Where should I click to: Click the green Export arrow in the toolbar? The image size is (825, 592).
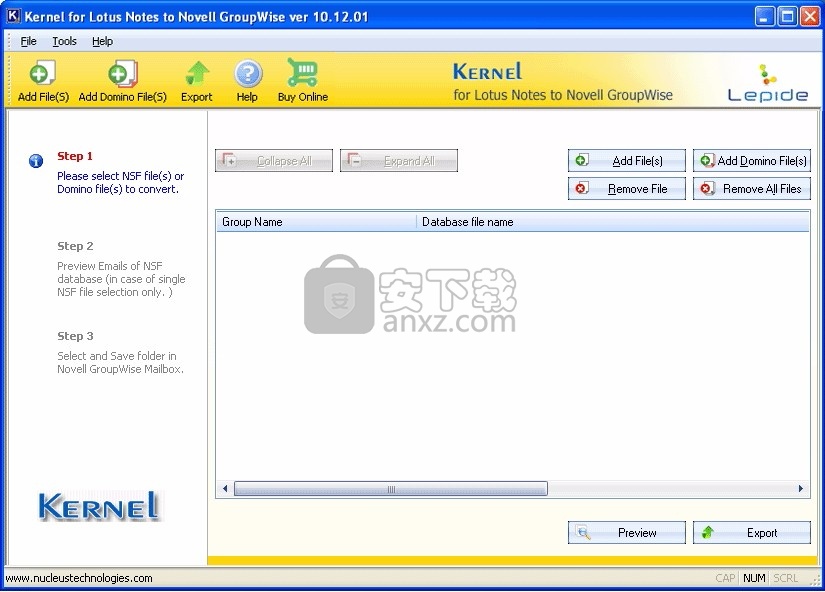click(x=197, y=74)
